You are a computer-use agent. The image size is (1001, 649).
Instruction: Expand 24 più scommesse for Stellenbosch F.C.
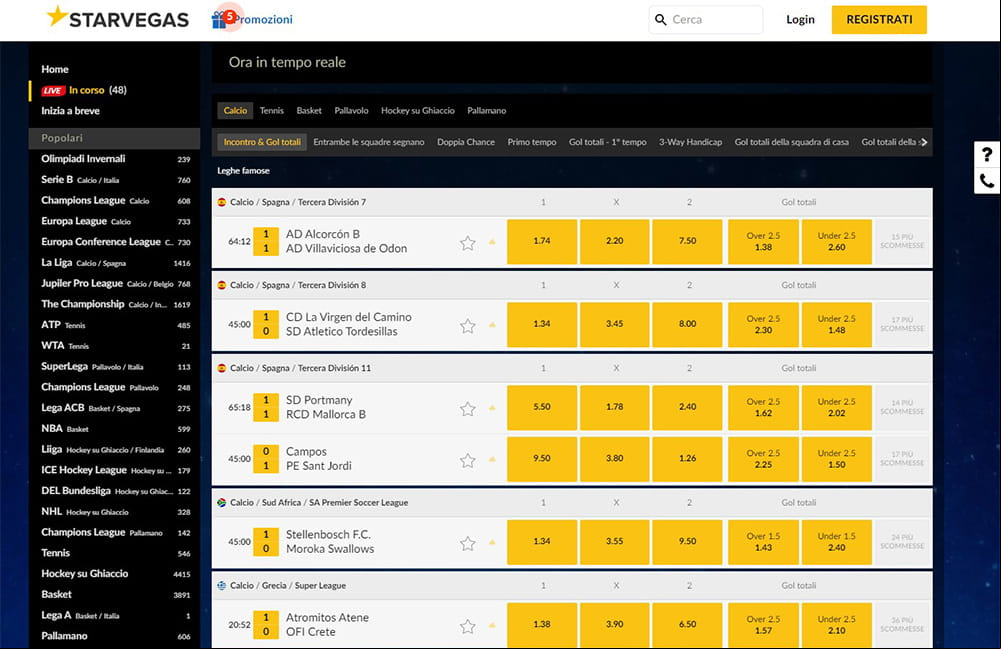coord(902,542)
